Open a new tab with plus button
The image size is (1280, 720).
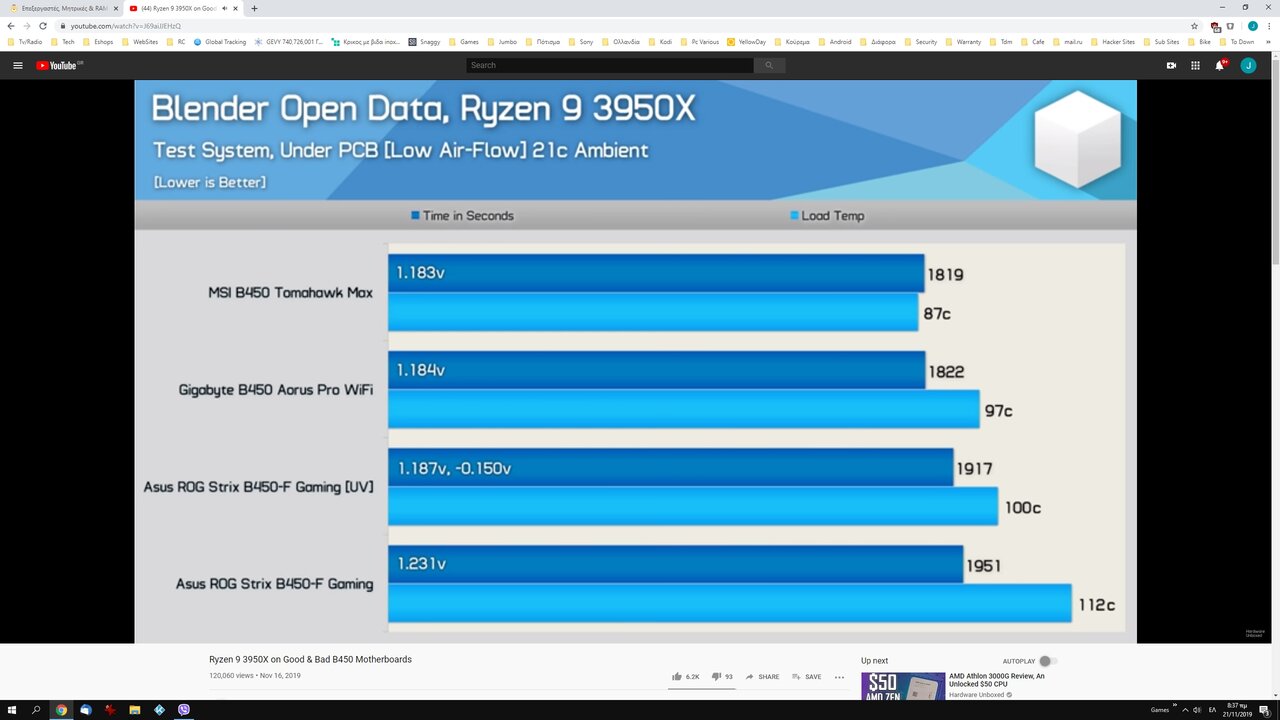(x=254, y=8)
